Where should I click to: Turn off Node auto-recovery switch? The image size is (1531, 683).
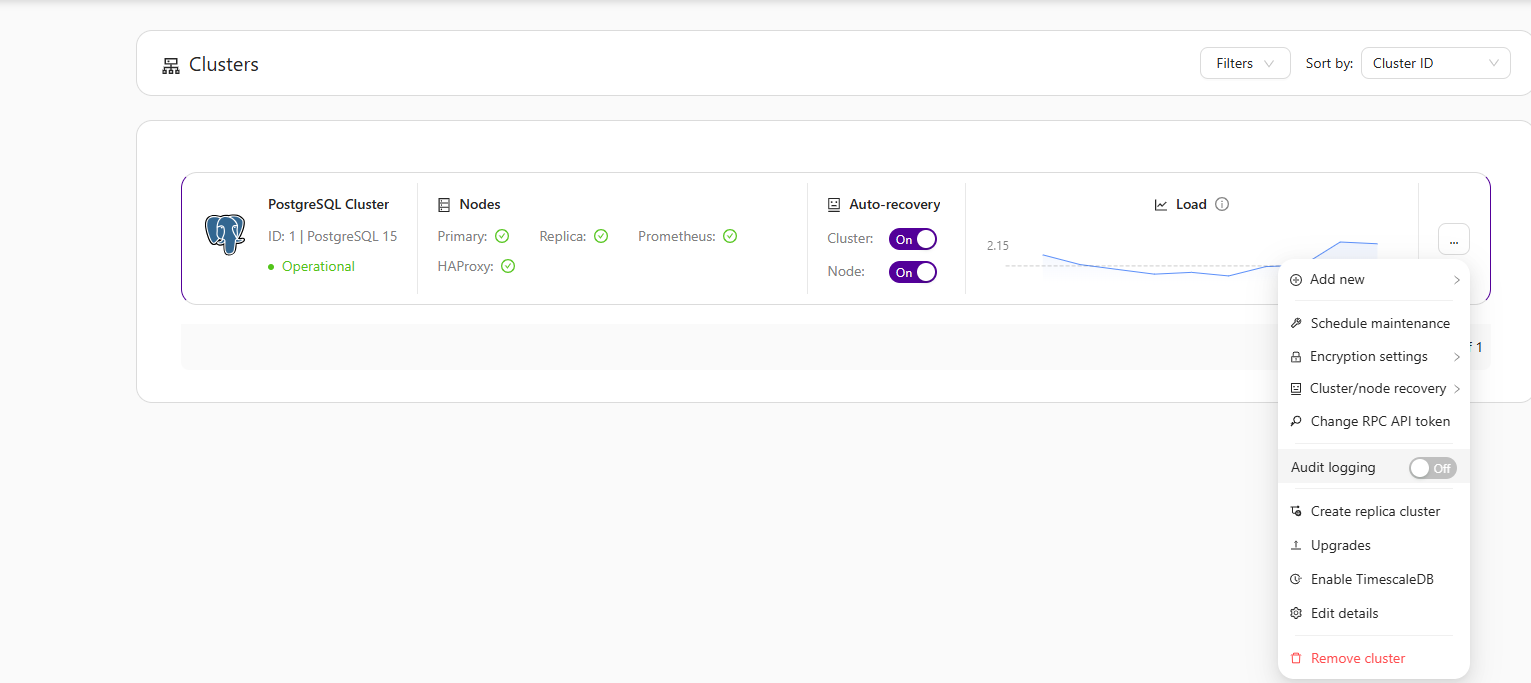912,272
